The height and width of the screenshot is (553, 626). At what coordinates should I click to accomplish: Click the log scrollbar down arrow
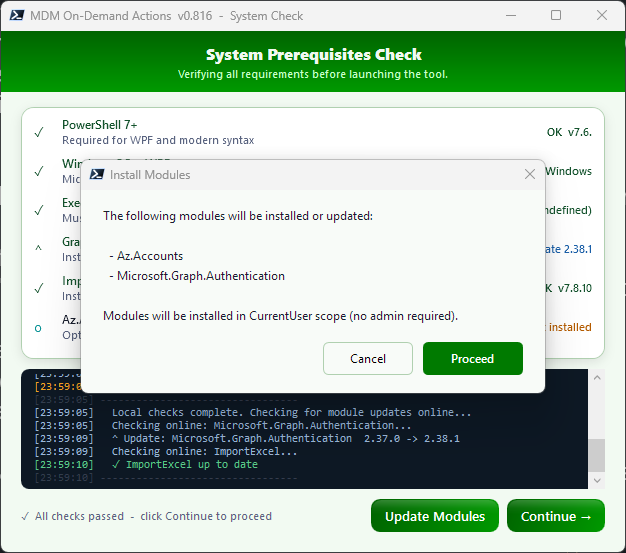click(597, 480)
